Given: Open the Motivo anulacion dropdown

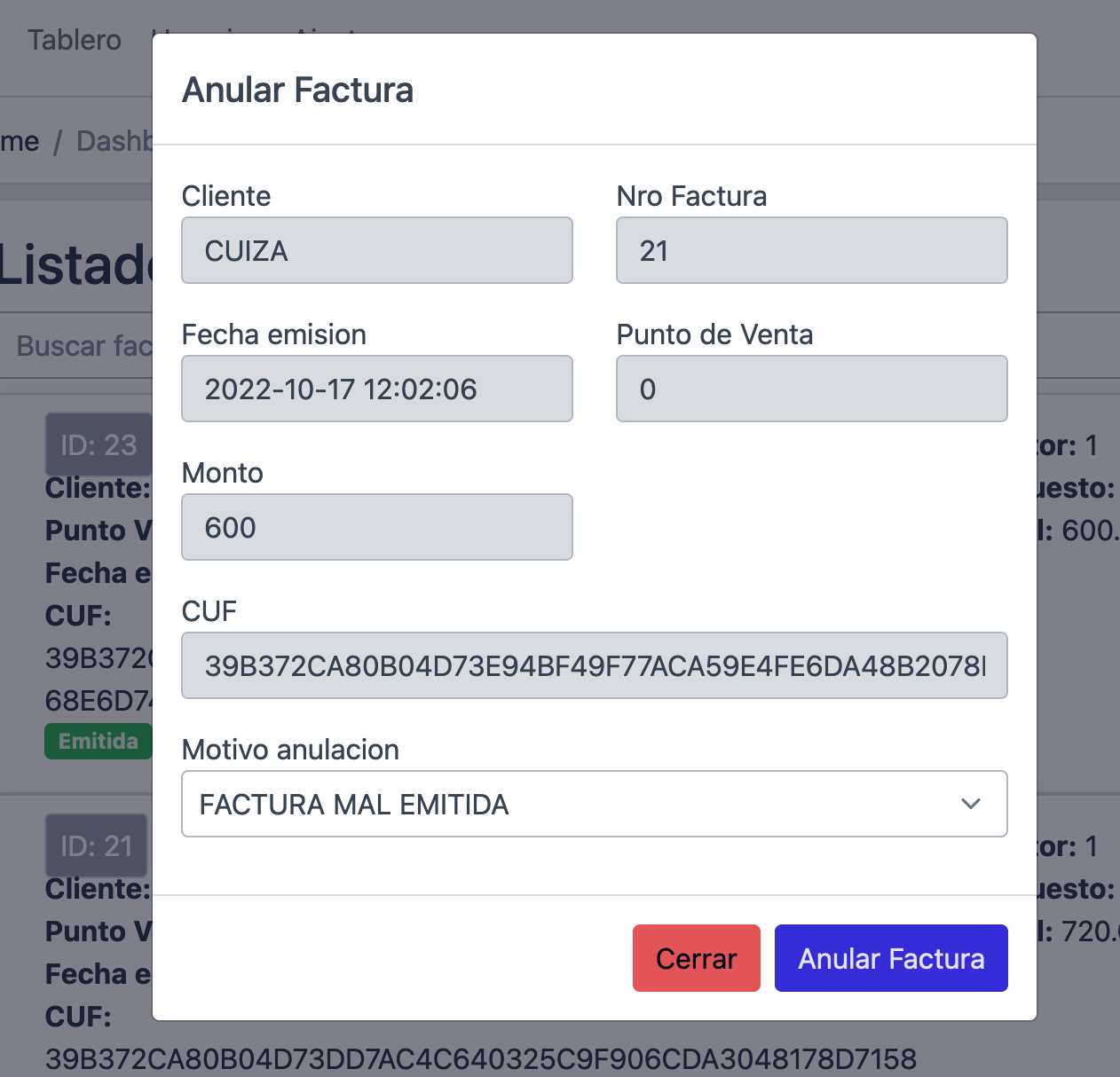Looking at the screenshot, I should point(594,804).
